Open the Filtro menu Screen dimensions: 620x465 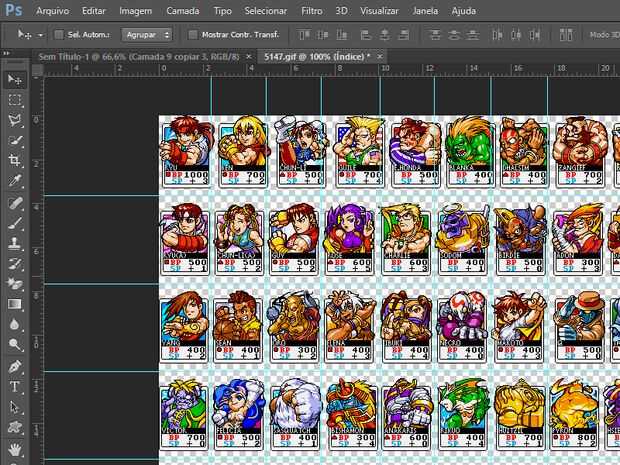pyautogui.click(x=311, y=10)
